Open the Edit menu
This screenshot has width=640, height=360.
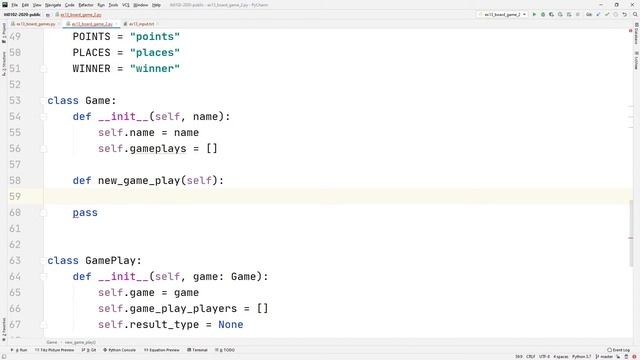(25, 5)
